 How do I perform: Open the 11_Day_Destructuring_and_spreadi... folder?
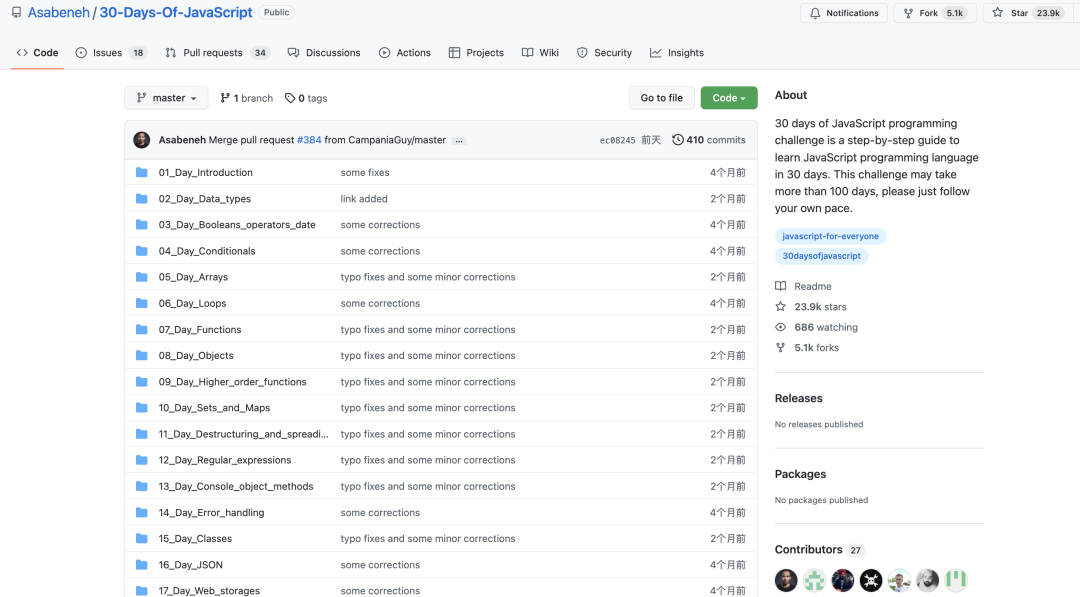coord(243,434)
